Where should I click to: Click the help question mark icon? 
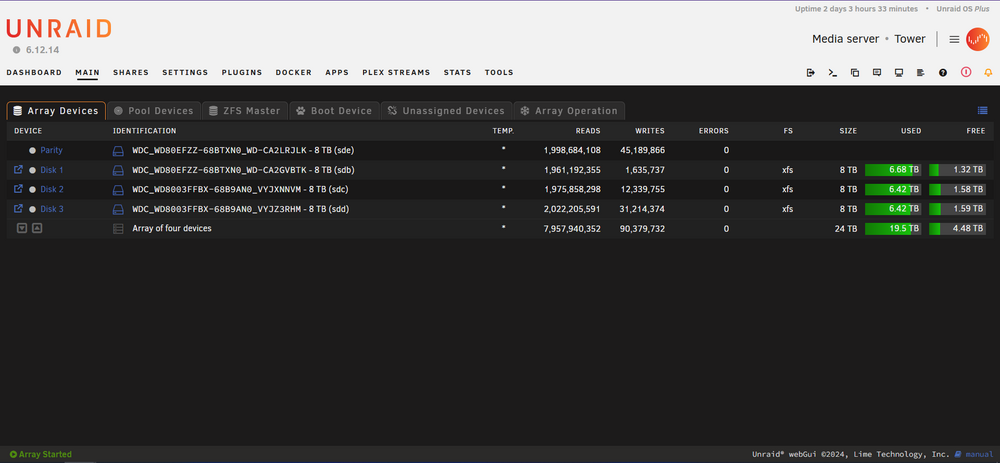tap(943, 73)
